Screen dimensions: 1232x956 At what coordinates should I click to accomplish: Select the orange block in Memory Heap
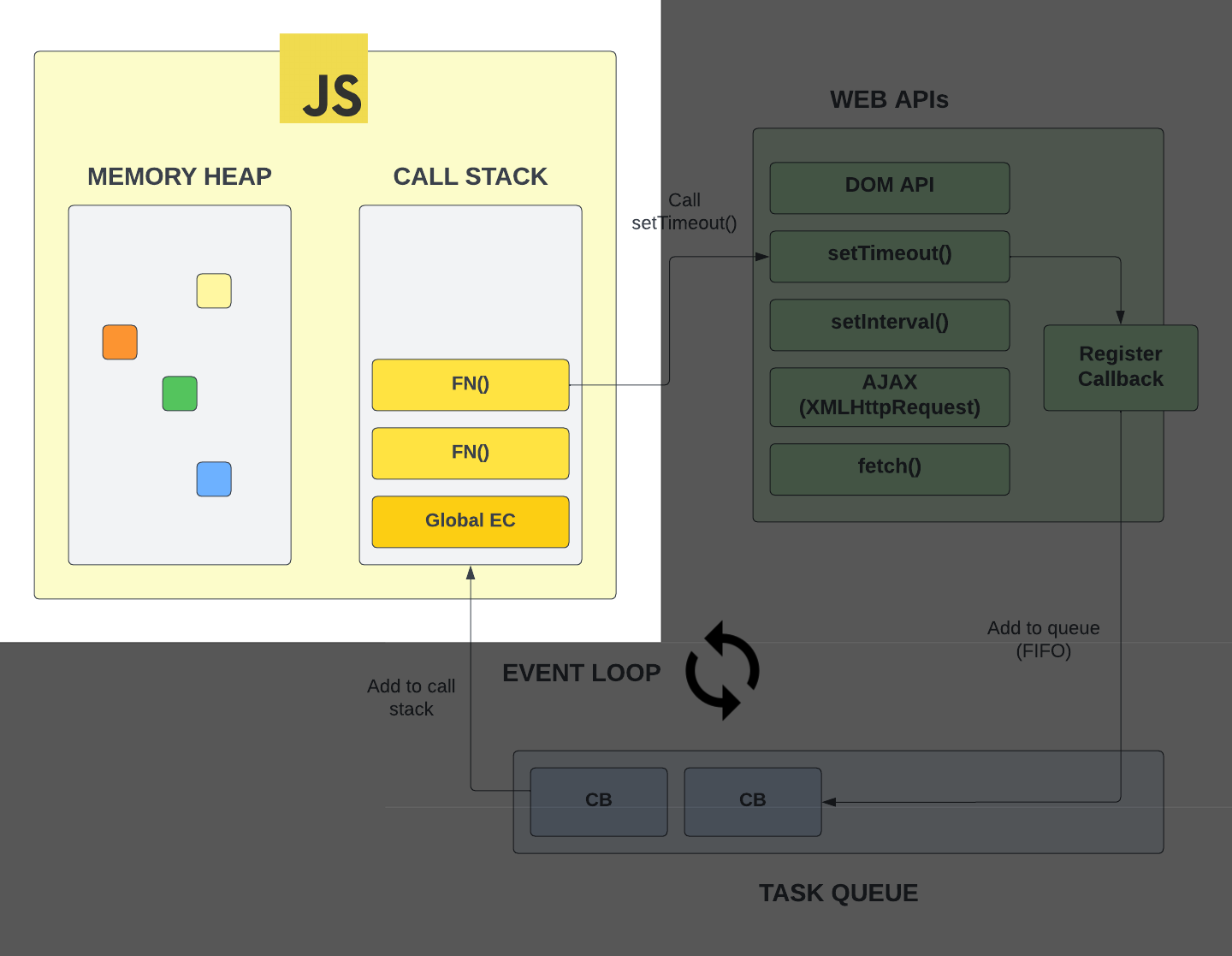point(119,341)
